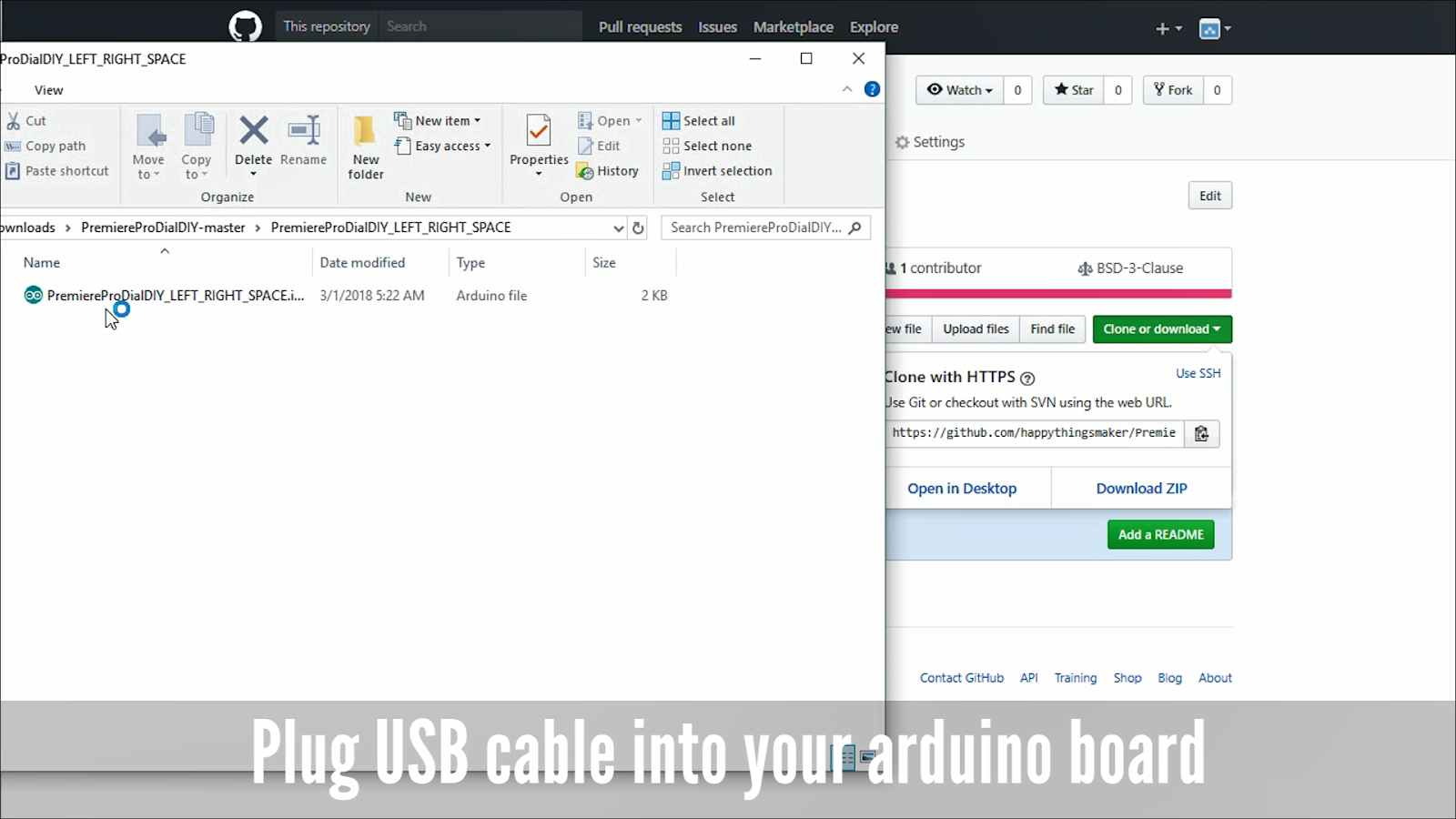Click Paste shortcut in the ribbon
The width and height of the screenshot is (1456, 819).
[x=56, y=171]
